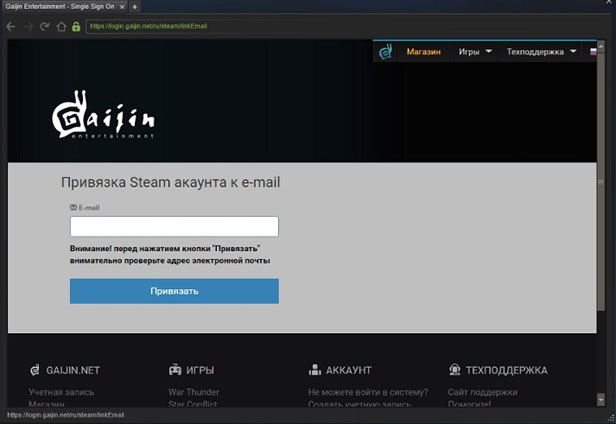Click the Внимание! warning text line

pos(165,249)
